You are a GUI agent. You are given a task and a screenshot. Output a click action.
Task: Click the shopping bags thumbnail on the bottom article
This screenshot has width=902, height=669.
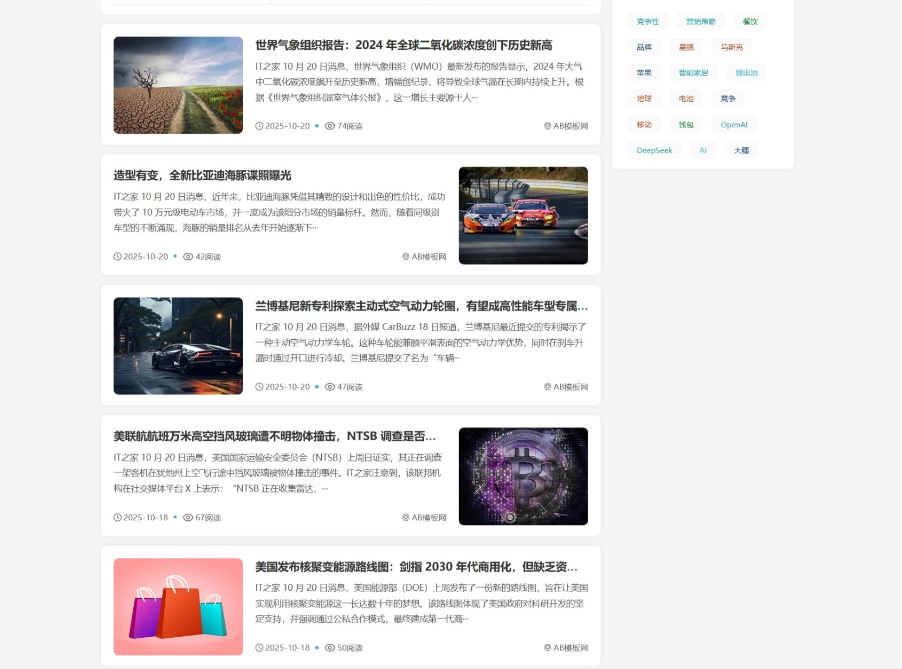tap(178, 606)
